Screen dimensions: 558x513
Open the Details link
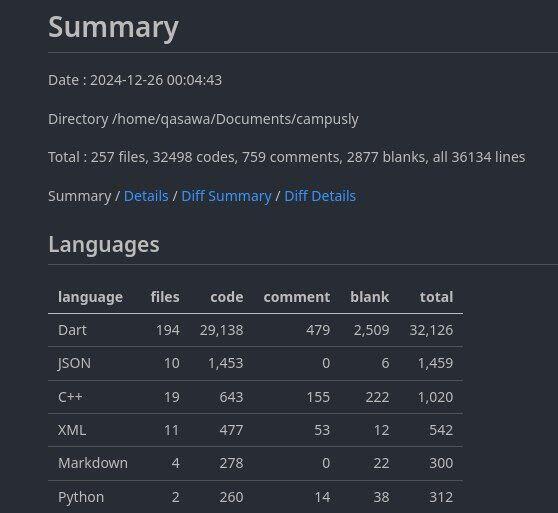pyautogui.click(x=146, y=196)
